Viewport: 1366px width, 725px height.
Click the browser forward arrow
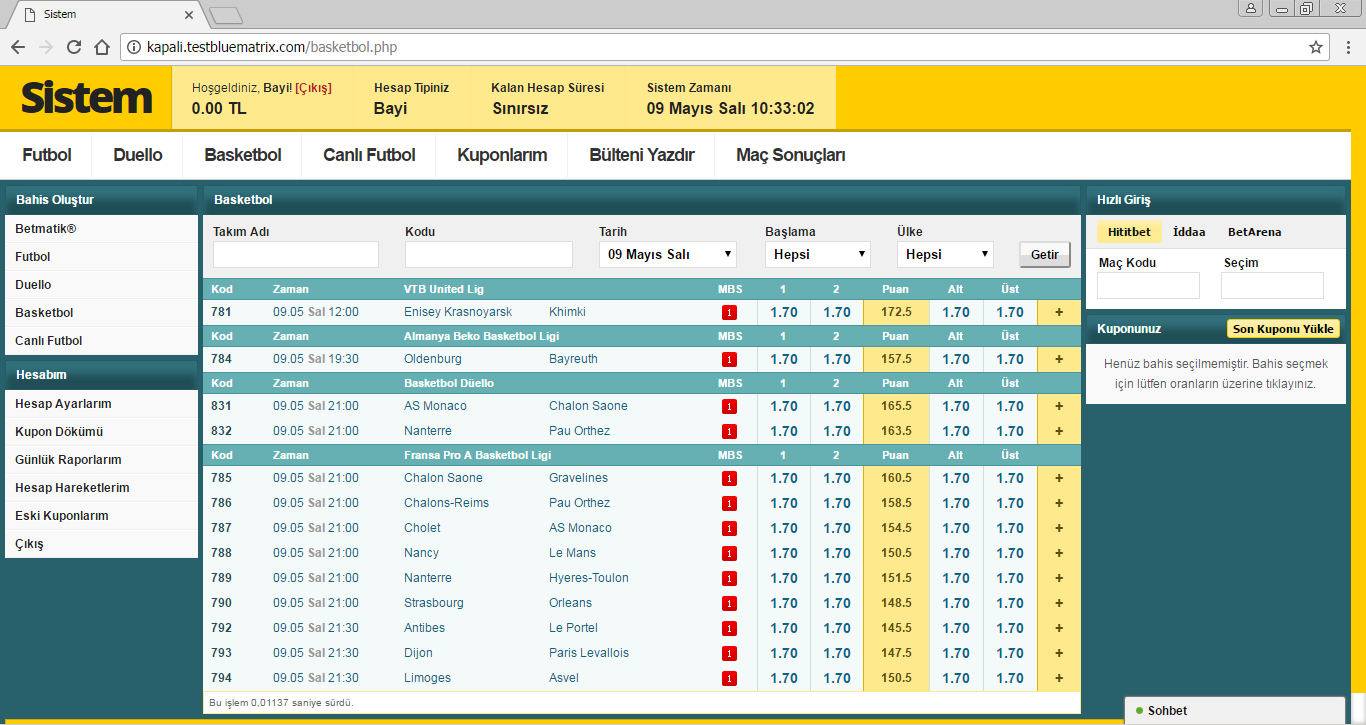click(45, 47)
